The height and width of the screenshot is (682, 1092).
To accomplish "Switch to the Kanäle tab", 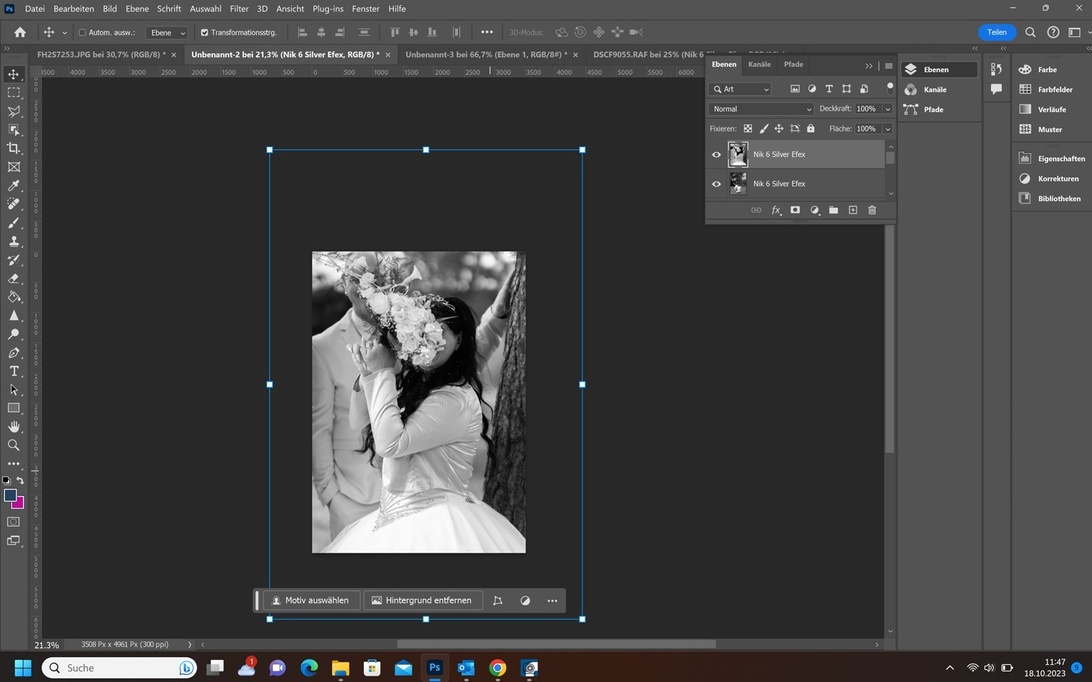I will (759, 64).
